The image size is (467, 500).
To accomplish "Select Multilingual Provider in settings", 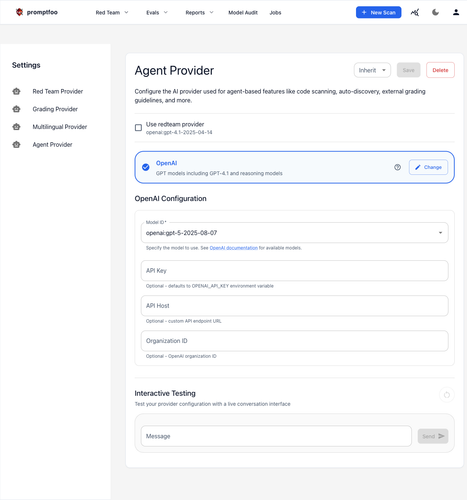I will 60,127.
